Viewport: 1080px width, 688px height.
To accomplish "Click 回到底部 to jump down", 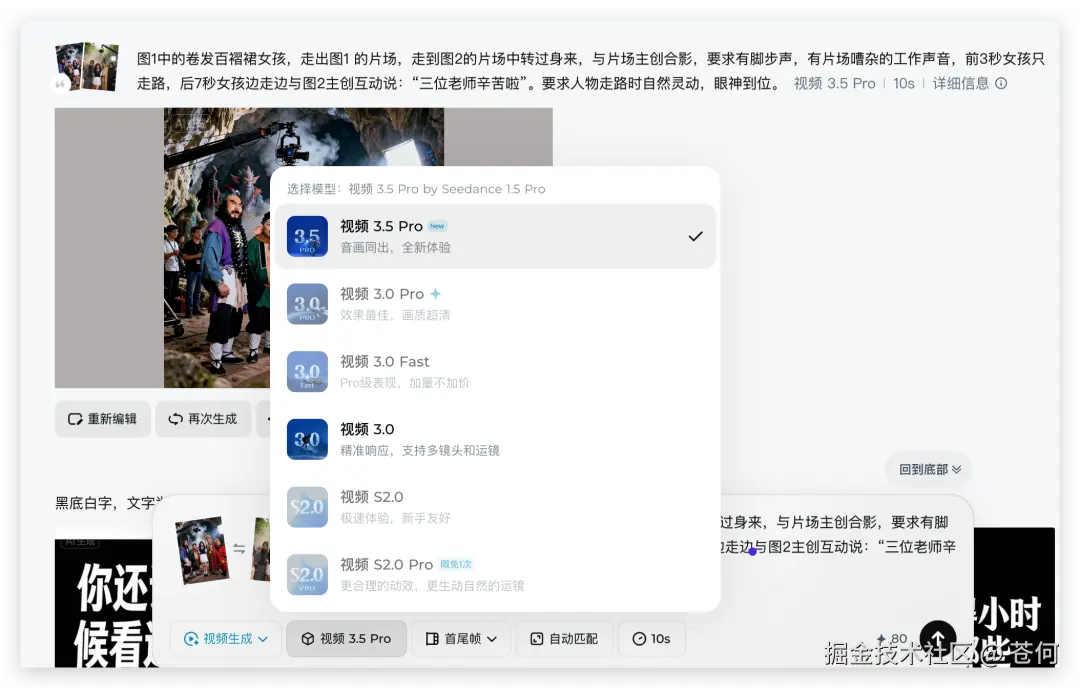I will pyautogui.click(x=929, y=469).
